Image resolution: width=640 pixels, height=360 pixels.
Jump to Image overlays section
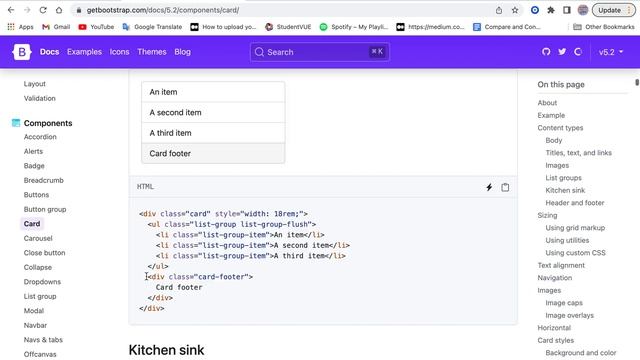click(569, 315)
